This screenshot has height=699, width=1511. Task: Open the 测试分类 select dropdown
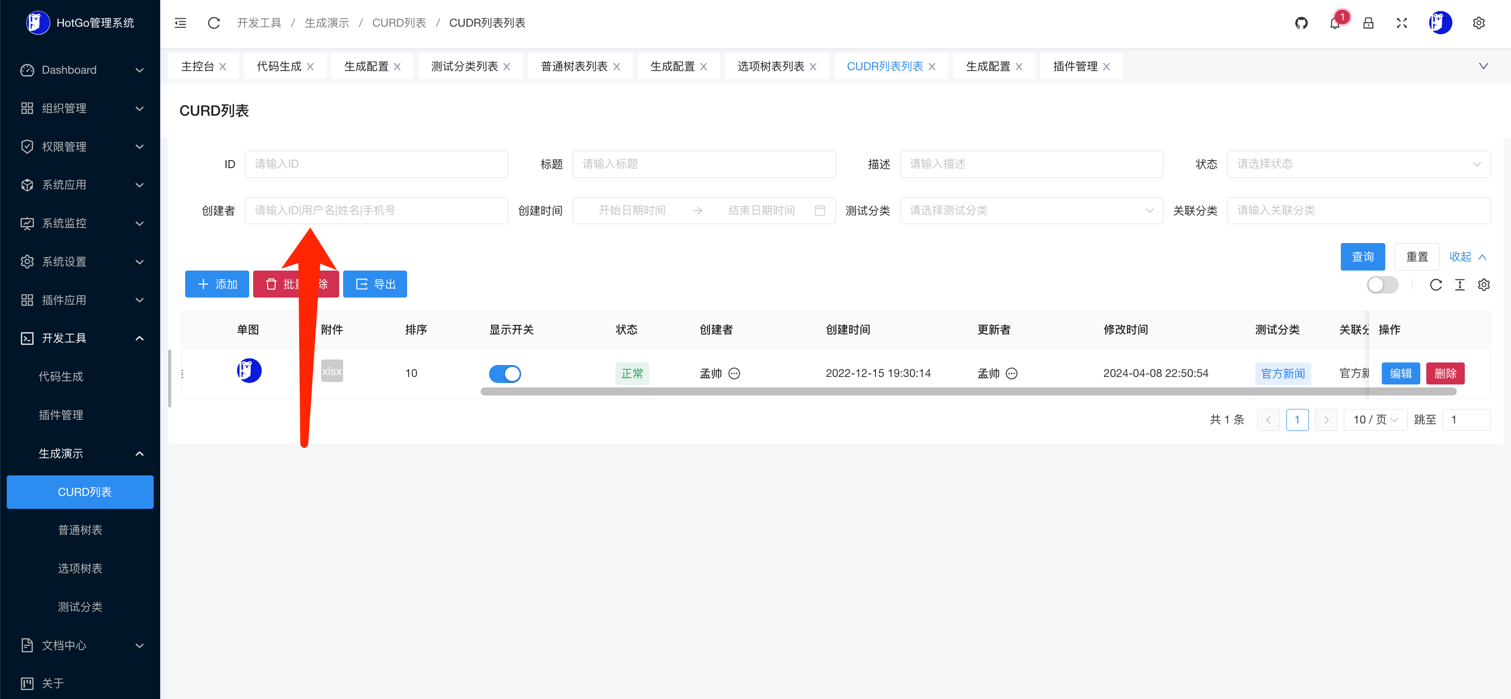point(1031,211)
